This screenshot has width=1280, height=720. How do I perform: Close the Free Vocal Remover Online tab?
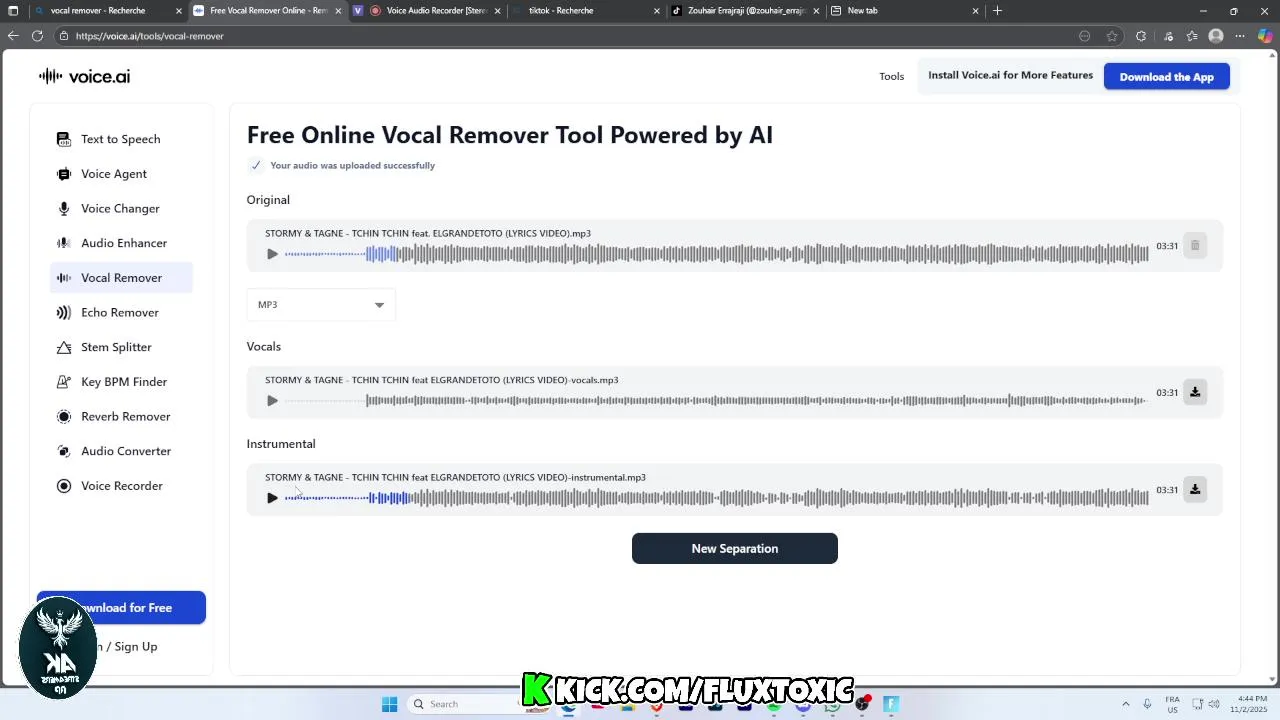tap(338, 11)
